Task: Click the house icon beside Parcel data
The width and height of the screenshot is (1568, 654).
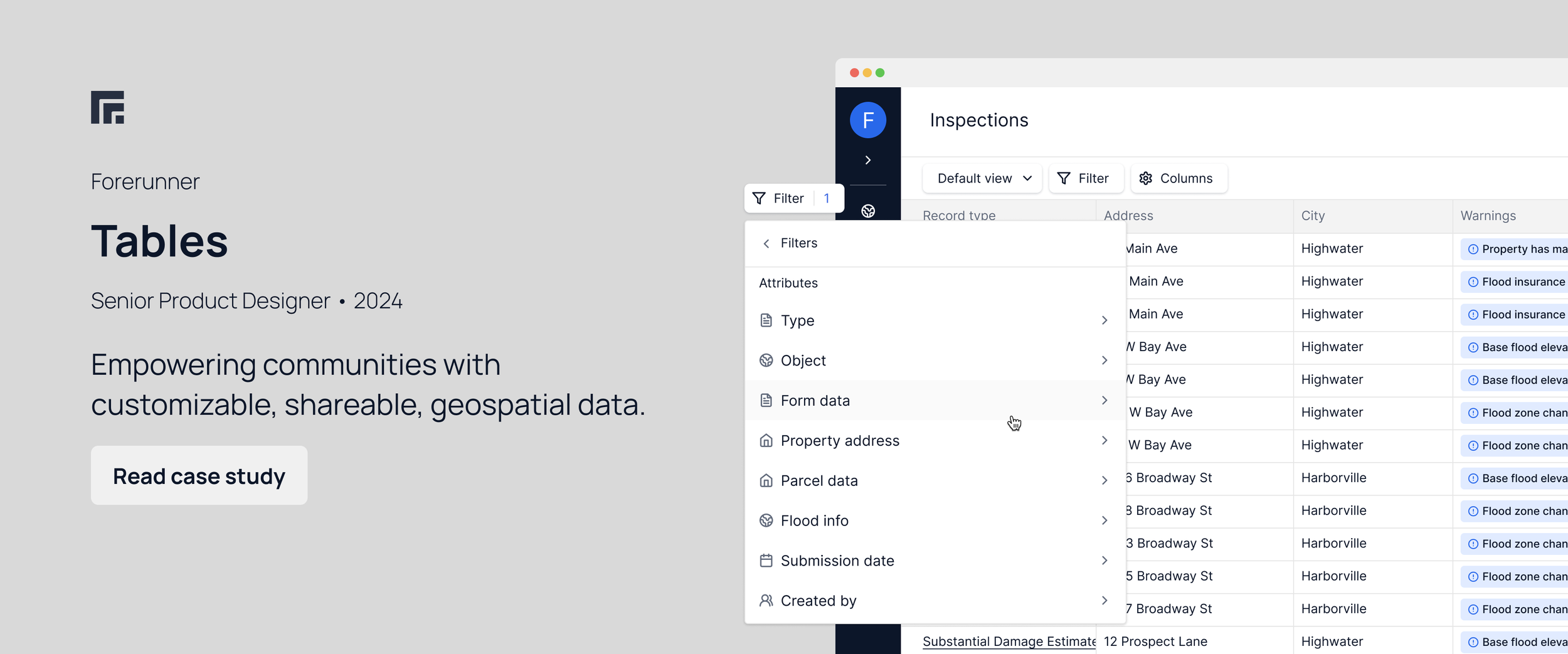Action: [x=766, y=481]
